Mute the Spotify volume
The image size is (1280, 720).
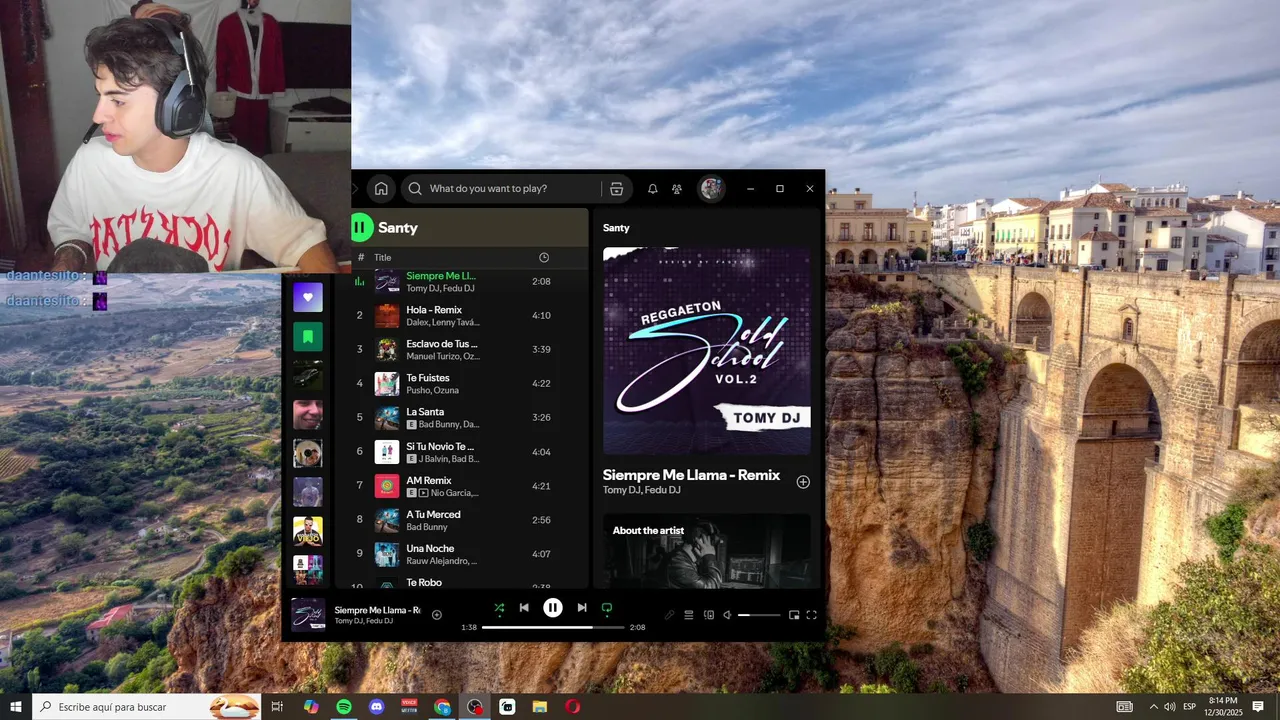tap(728, 615)
